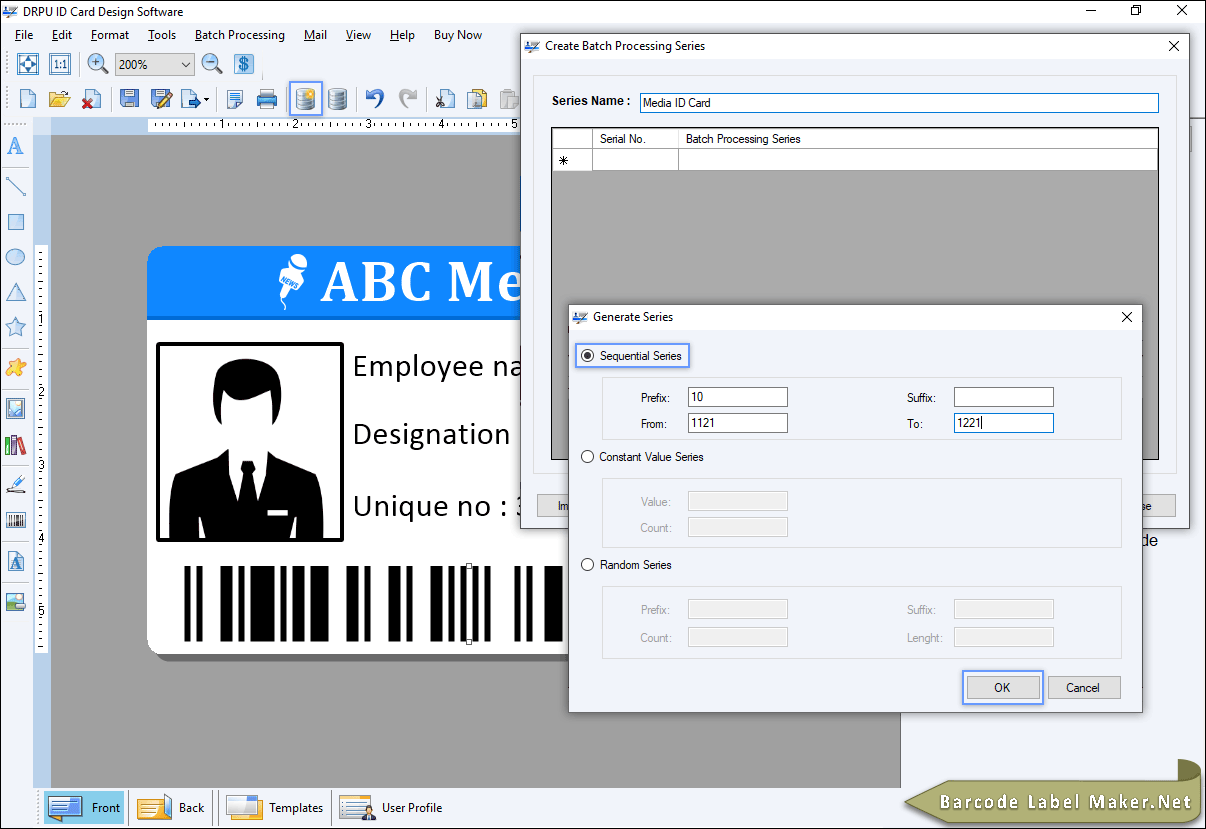Open the export icon's dropdown arrow
The height and width of the screenshot is (829, 1206).
pos(206,100)
